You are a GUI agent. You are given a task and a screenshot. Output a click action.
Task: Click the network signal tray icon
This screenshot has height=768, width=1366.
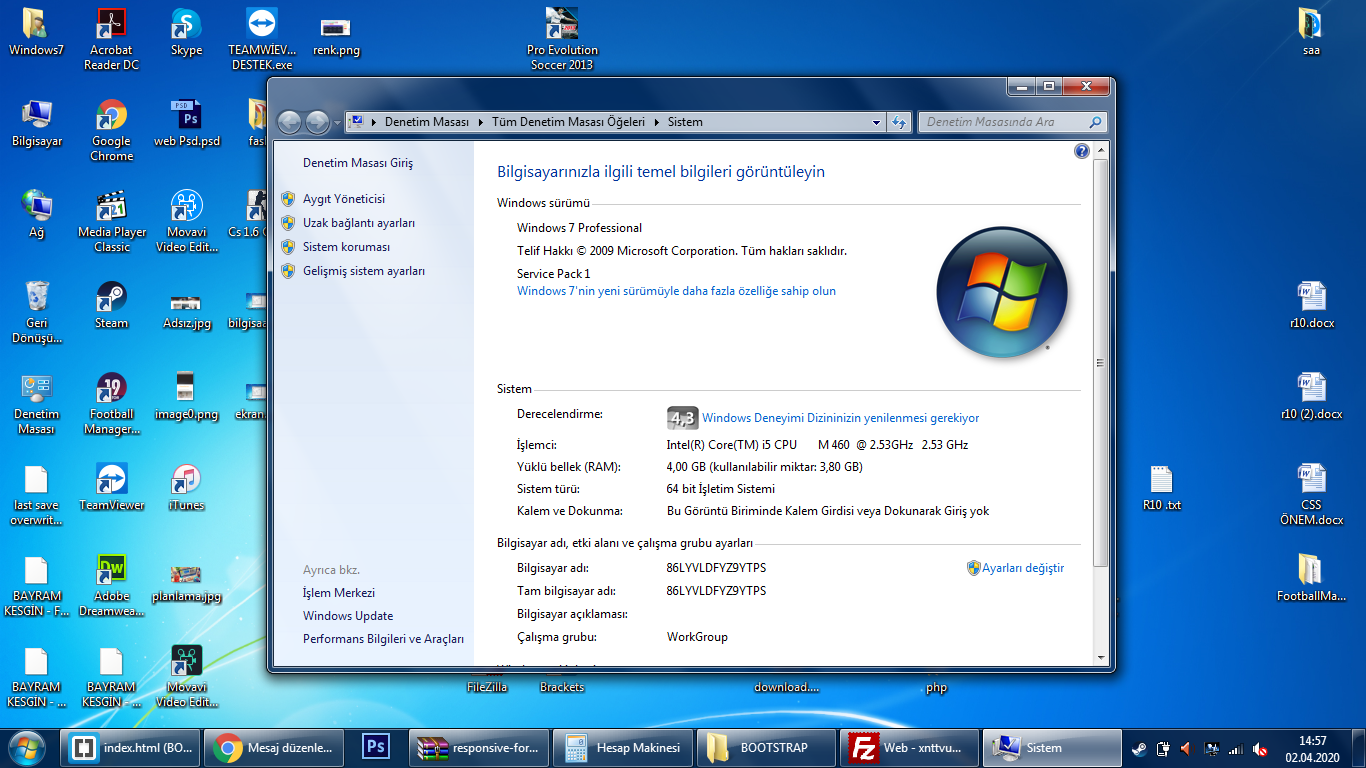pos(1236,748)
